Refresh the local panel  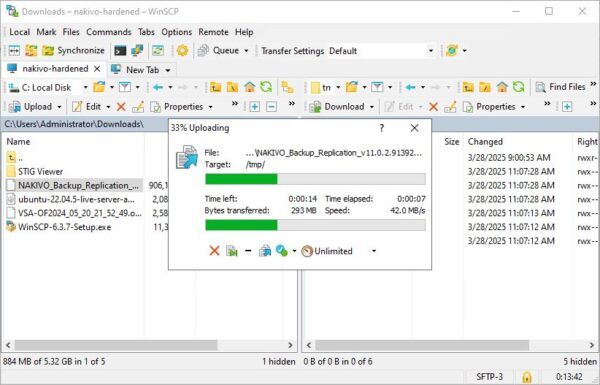pyautogui.click(x=266, y=87)
